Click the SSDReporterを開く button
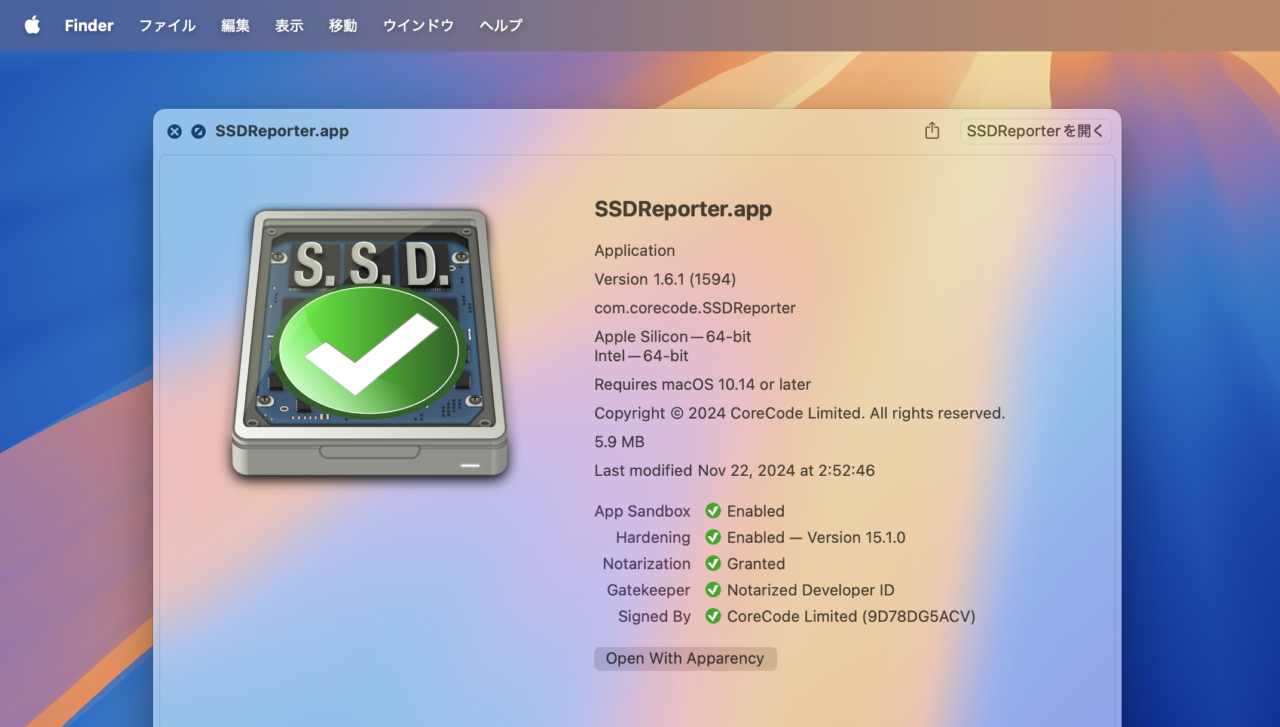Image resolution: width=1280 pixels, height=727 pixels. (1035, 131)
